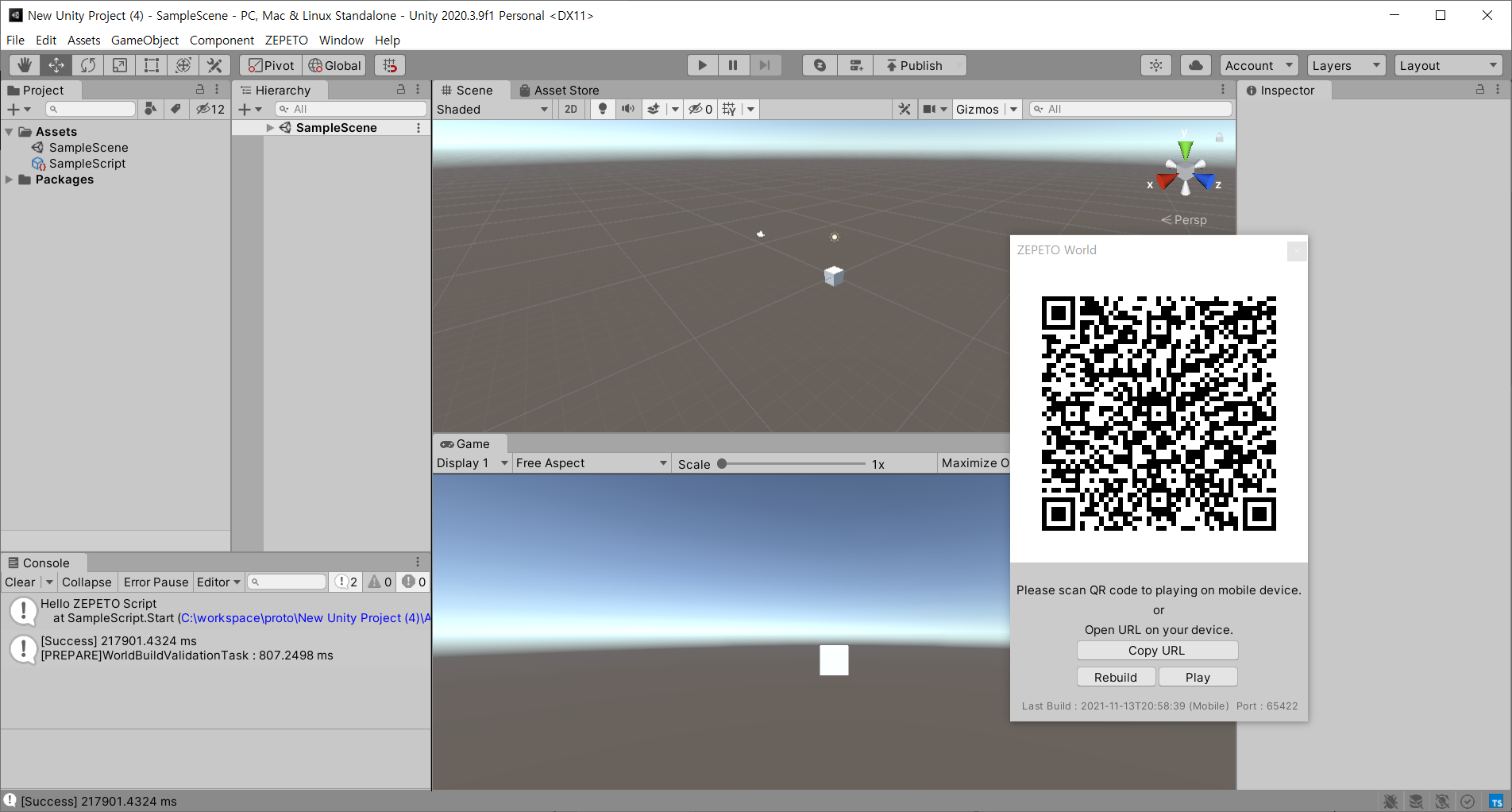This screenshot has height=812, width=1512.
Task: Select the Rotate tool
Action: click(88, 65)
